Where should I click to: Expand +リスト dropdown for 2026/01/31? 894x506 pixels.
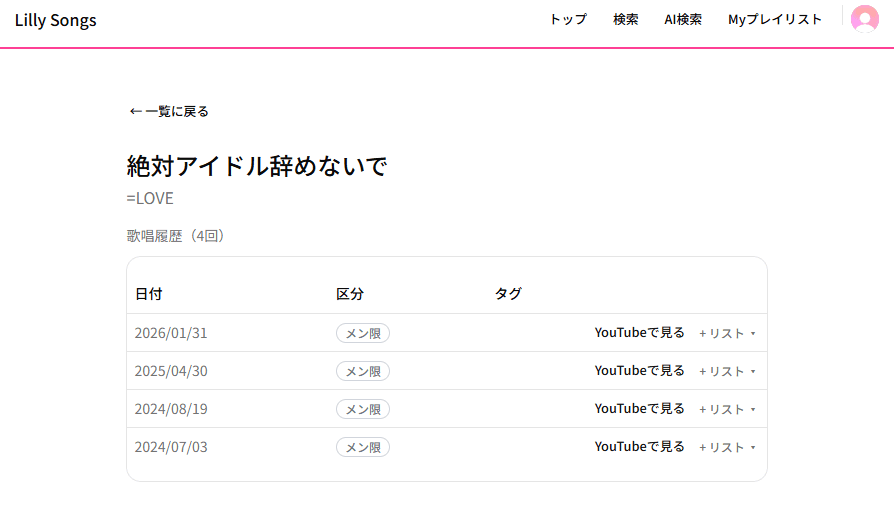(727, 333)
